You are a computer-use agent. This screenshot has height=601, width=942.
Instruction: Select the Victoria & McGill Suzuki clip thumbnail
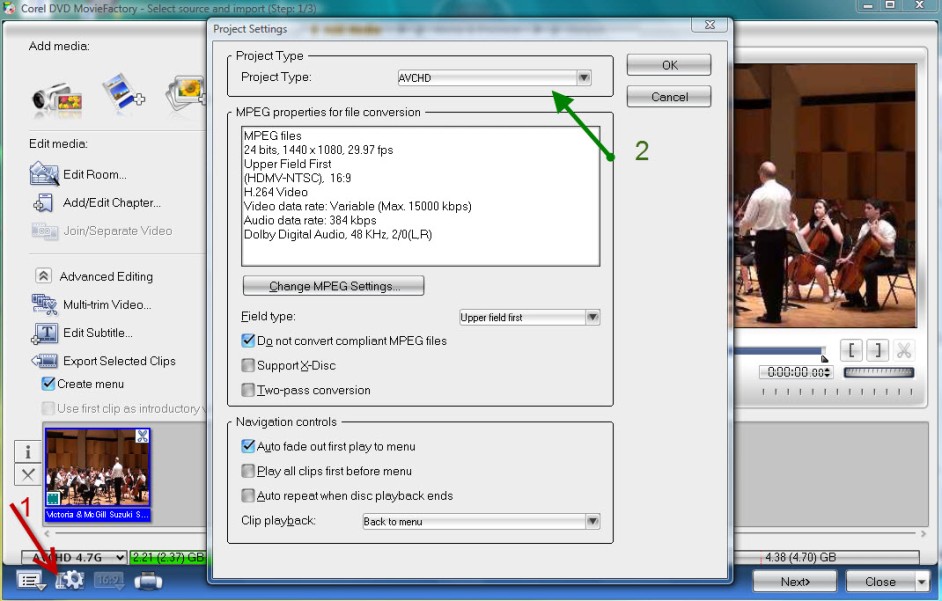coord(97,474)
